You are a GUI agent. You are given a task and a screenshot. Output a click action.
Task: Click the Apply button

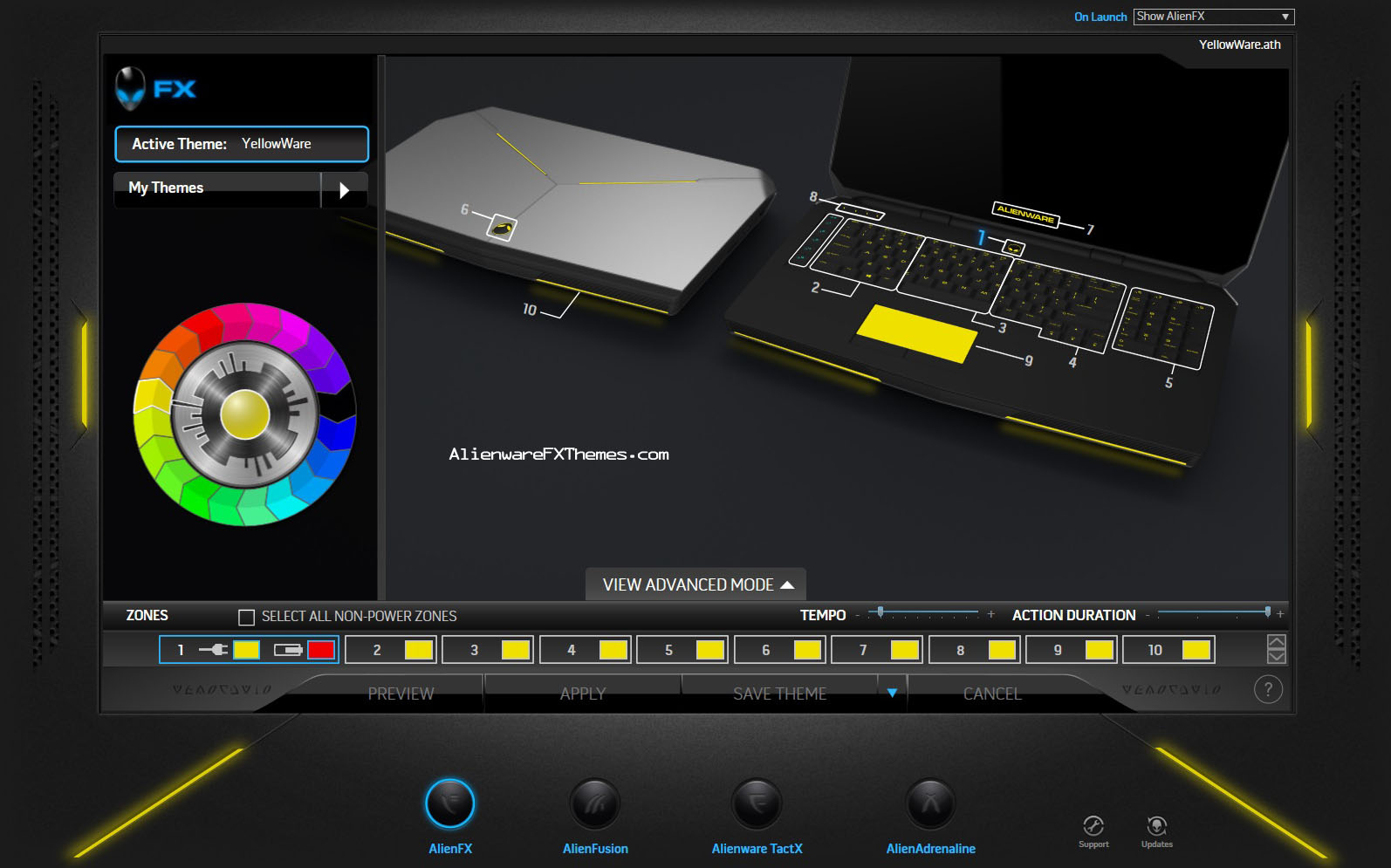pyautogui.click(x=583, y=694)
